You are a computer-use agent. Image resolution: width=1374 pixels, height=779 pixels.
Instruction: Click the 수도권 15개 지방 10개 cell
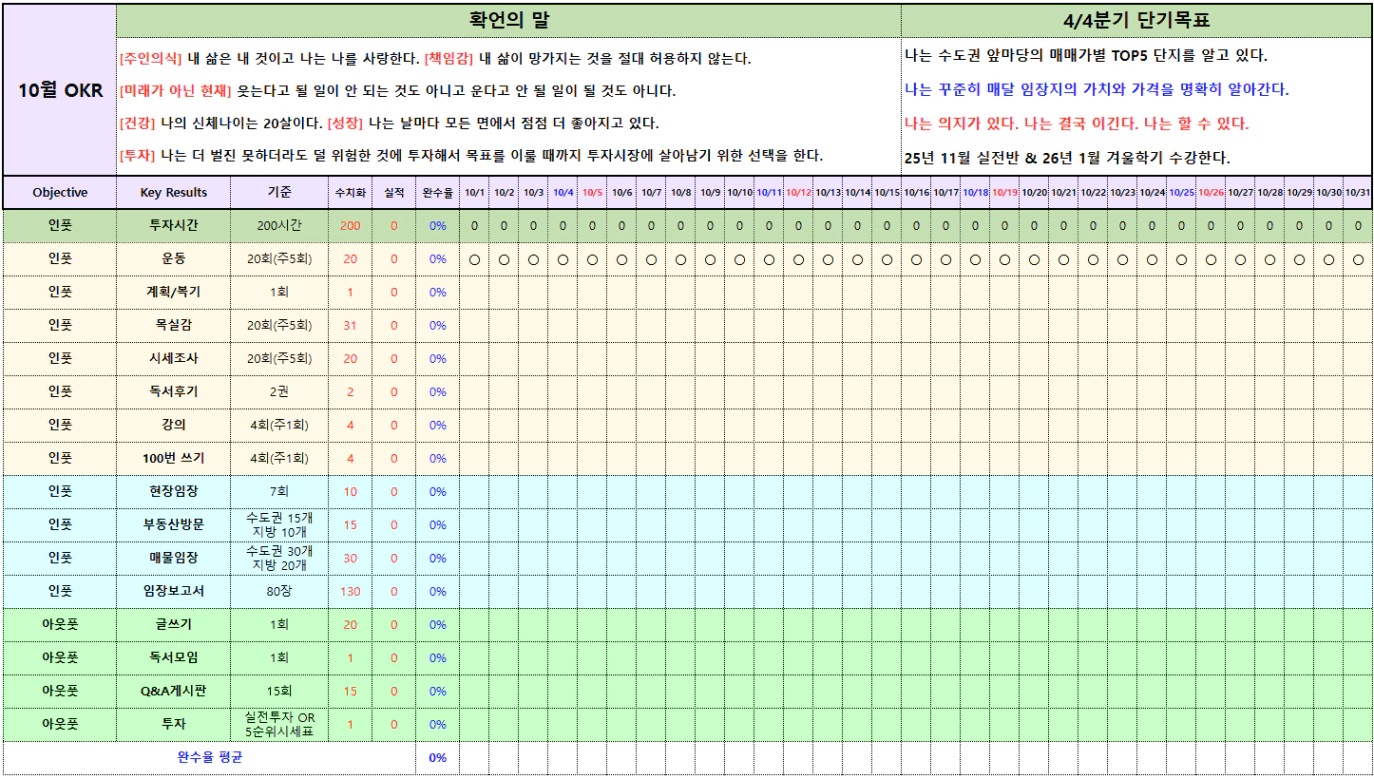pos(280,525)
